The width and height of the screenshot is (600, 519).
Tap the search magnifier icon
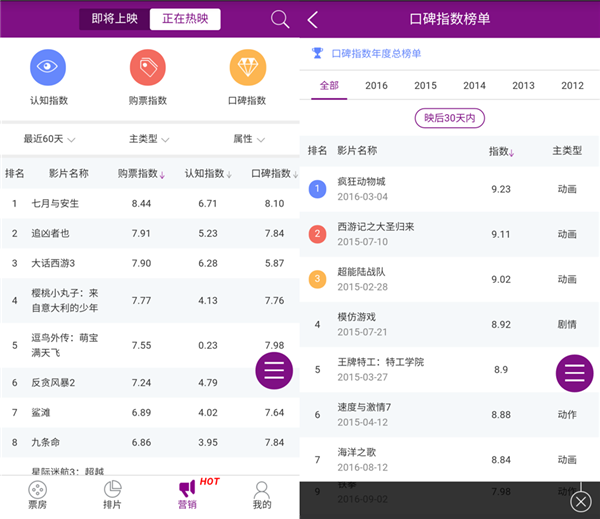click(280, 19)
